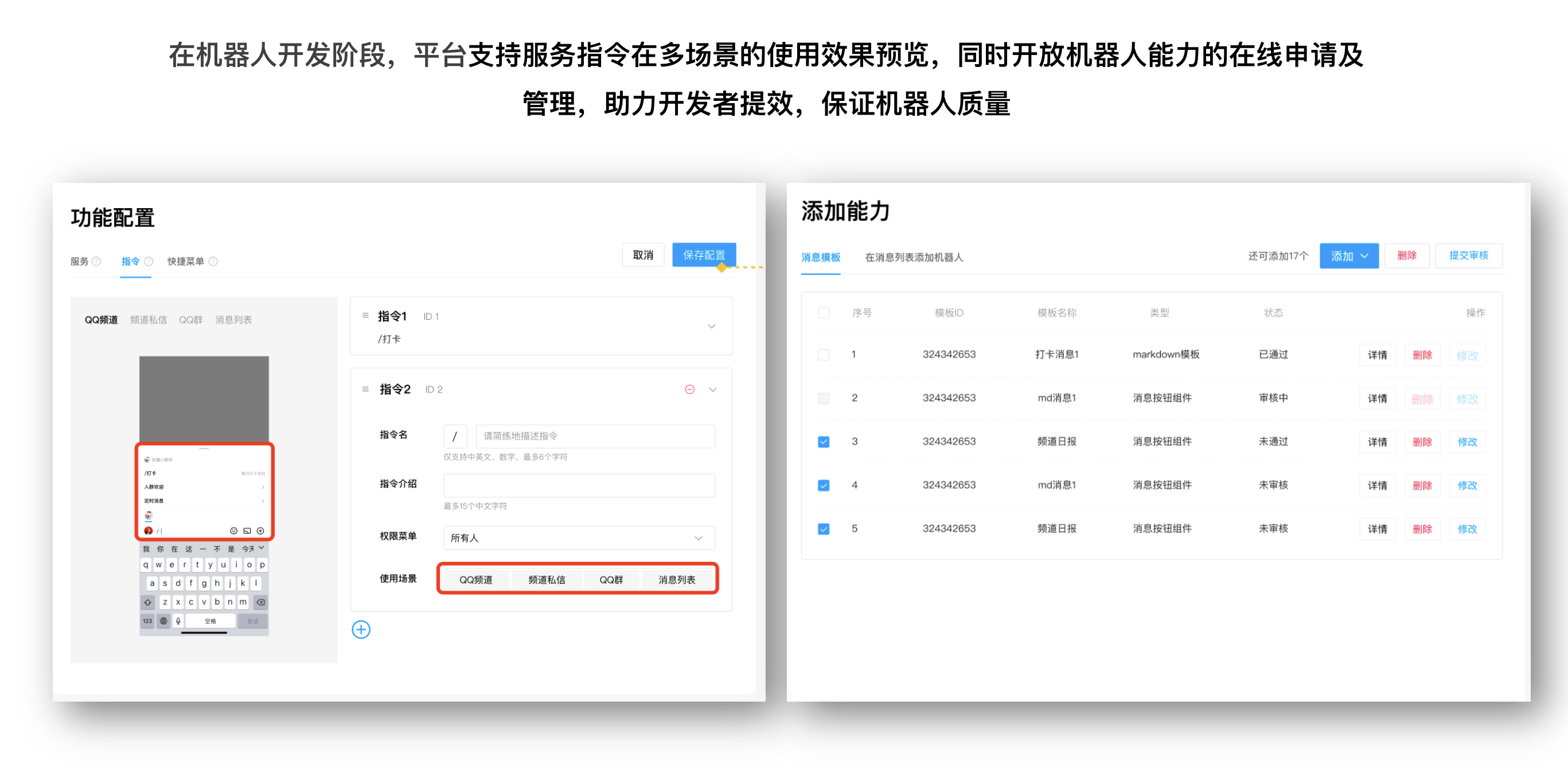Select all rows via the header checkbox
This screenshot has height=775, width=1568.
point(824,312)
